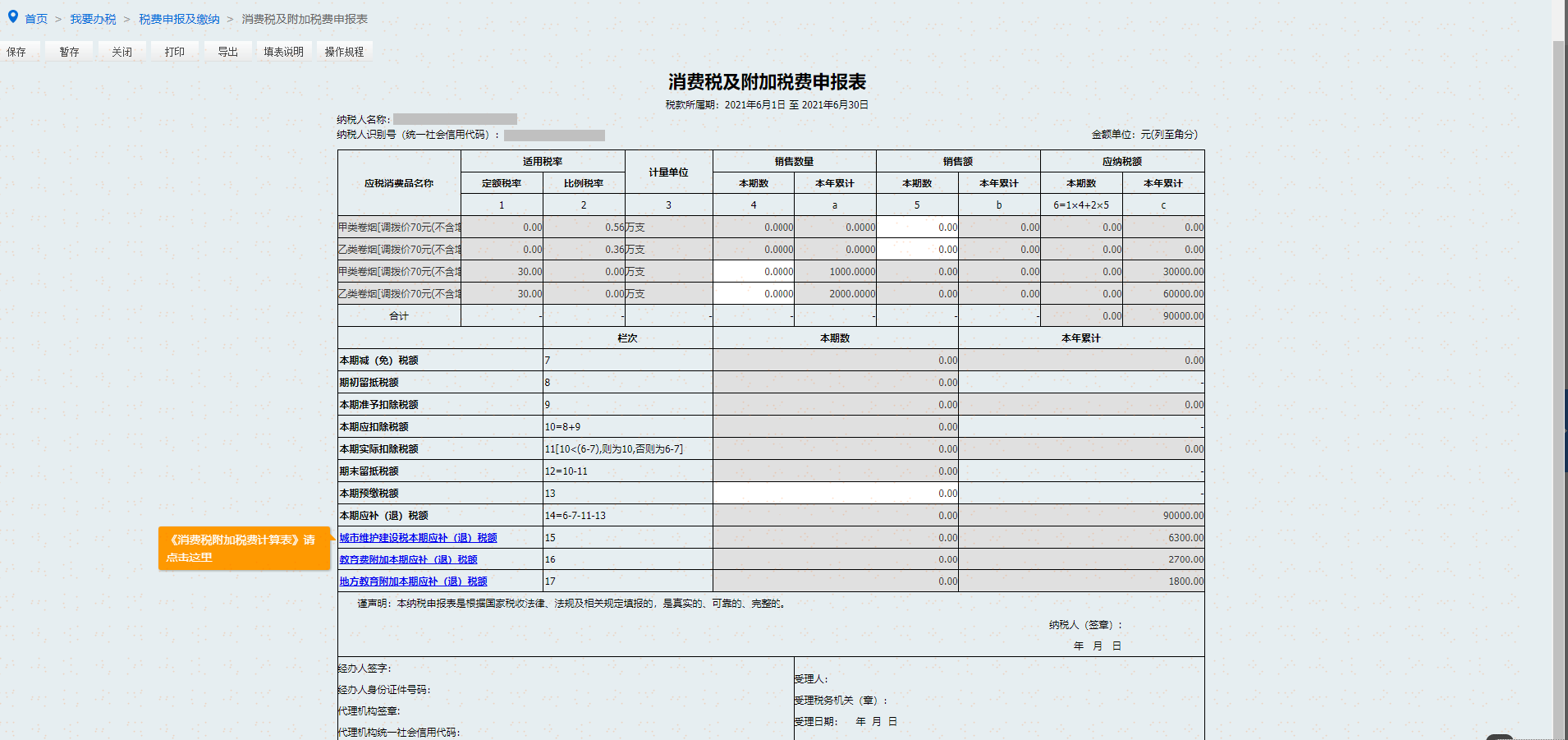
Task: Click the 2000.0000 sales quantity cumulative cell
Action: tap(835, 294)
